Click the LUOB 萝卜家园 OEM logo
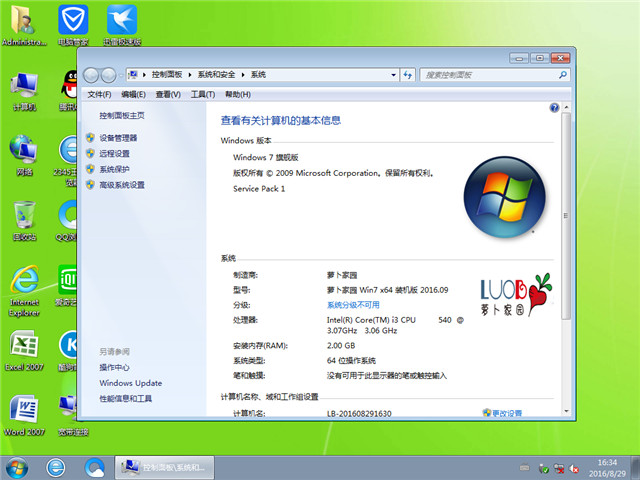 pos(516,295)
